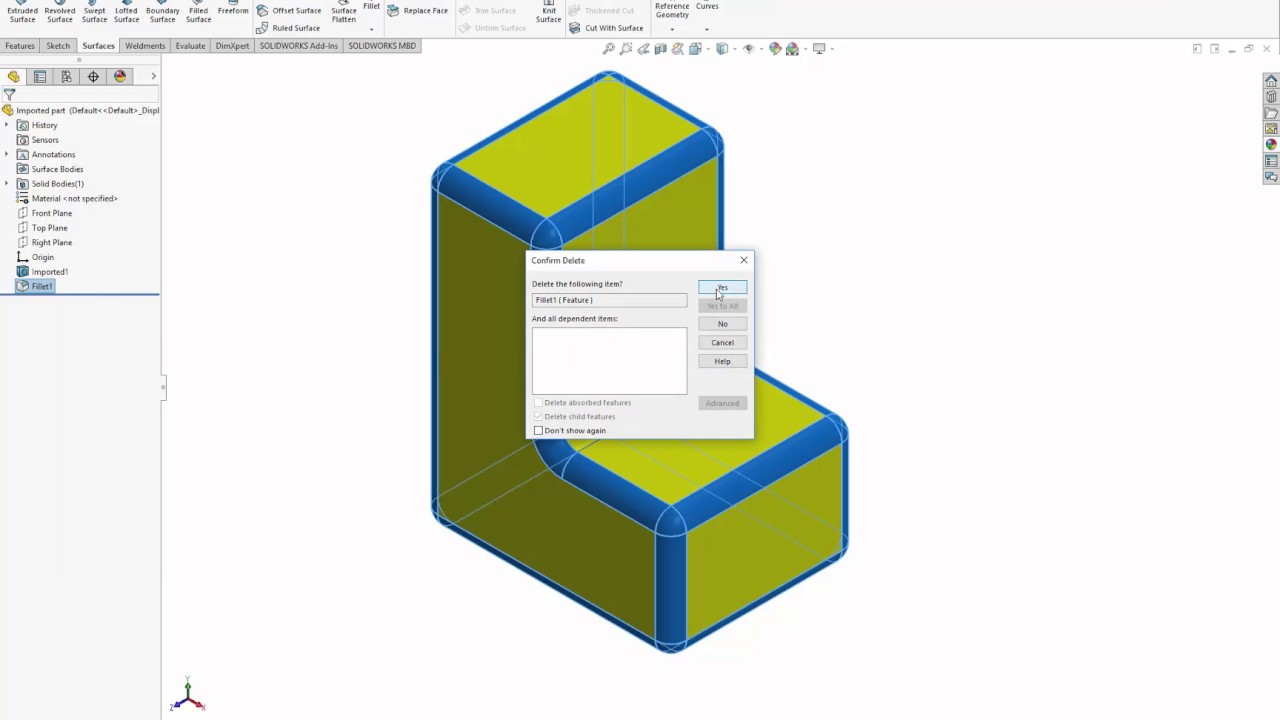Select the Cut With Surface tool
Screen dimensions: 1280x720
[613, 27]
